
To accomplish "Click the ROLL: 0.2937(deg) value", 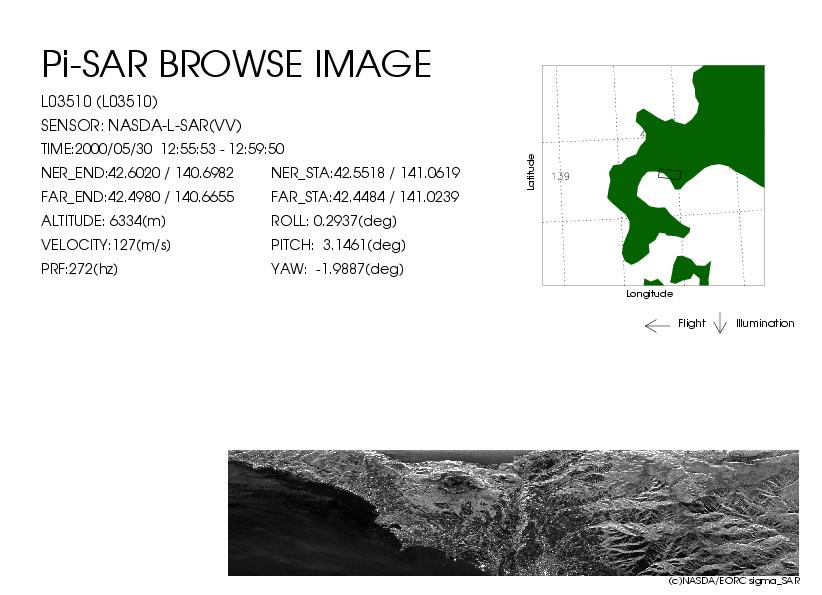I will (333, 221).
